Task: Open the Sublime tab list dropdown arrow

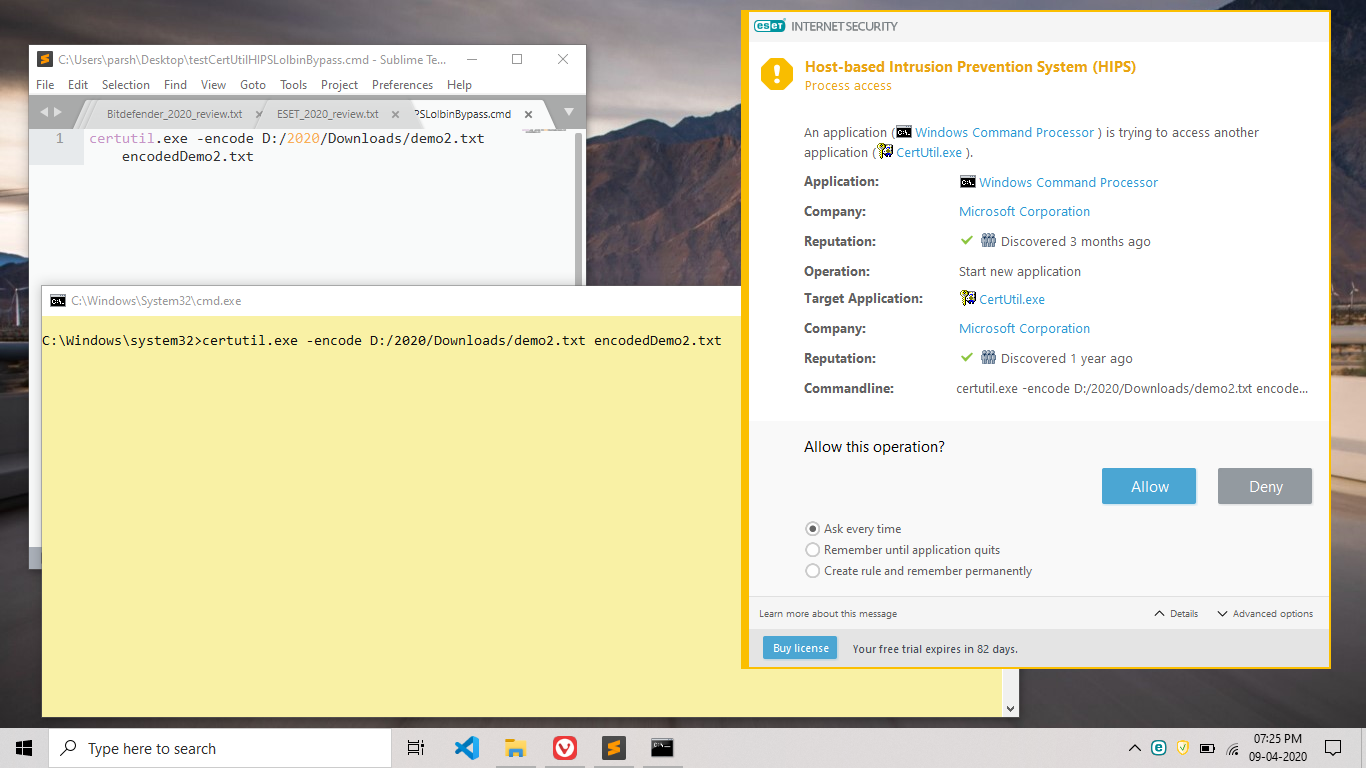Action: (569, 112)
